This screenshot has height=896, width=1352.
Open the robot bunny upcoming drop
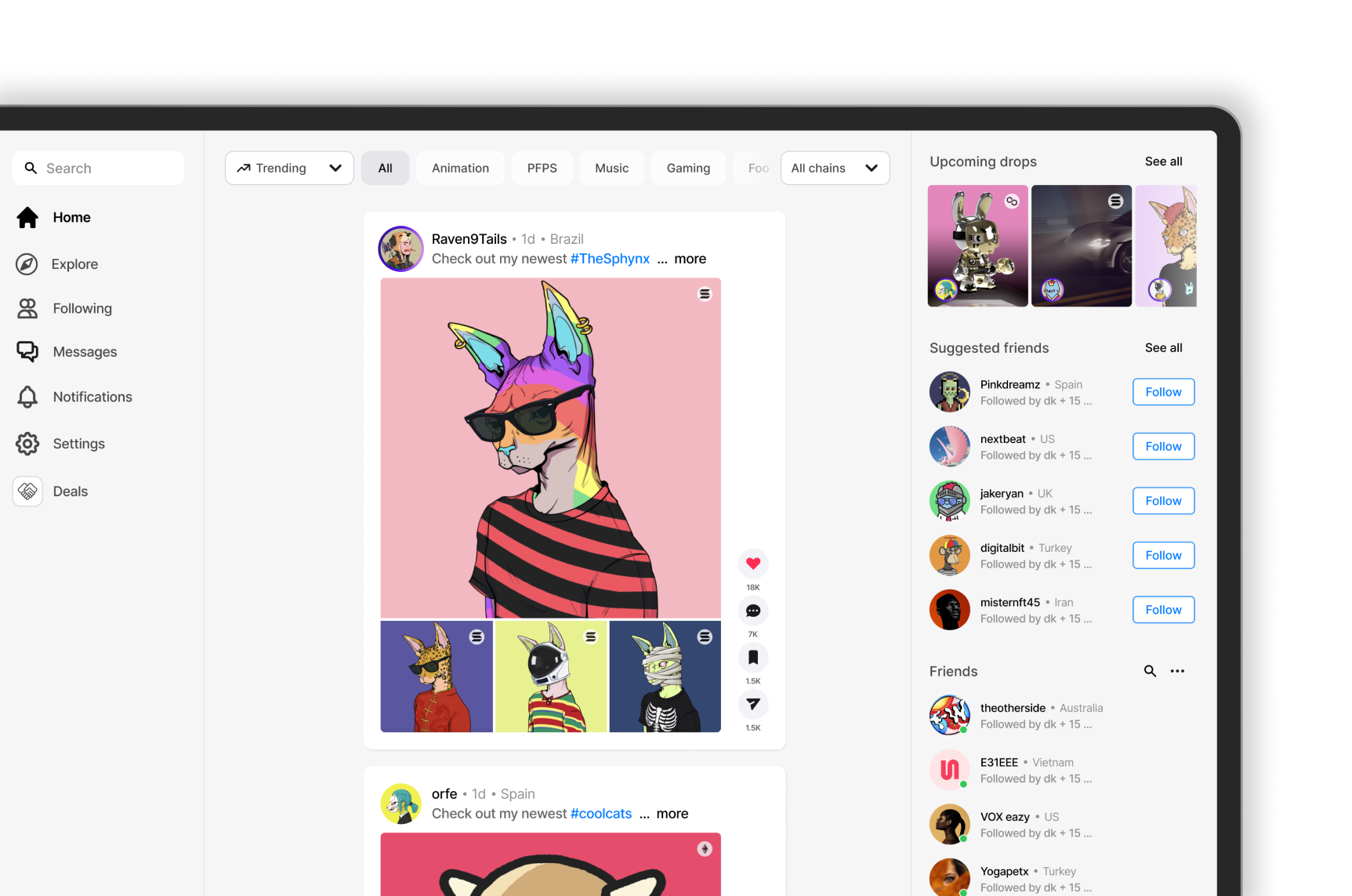977,245
